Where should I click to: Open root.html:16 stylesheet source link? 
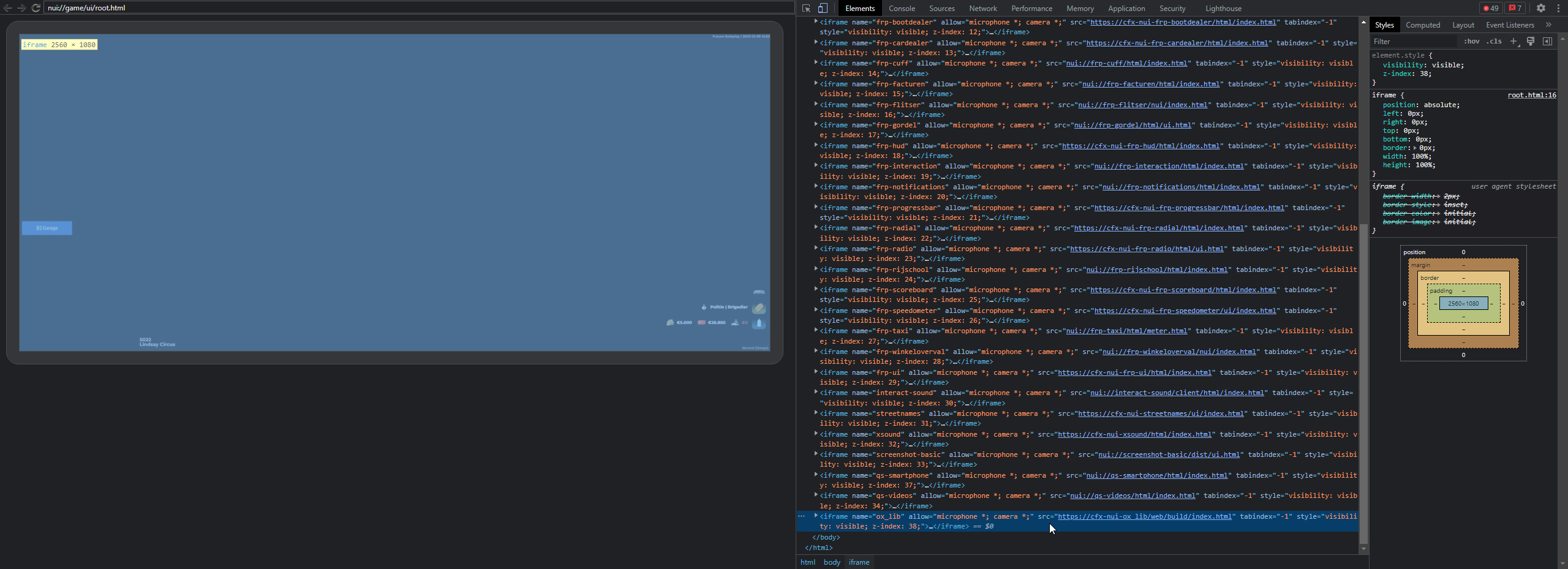[1531, 96]
